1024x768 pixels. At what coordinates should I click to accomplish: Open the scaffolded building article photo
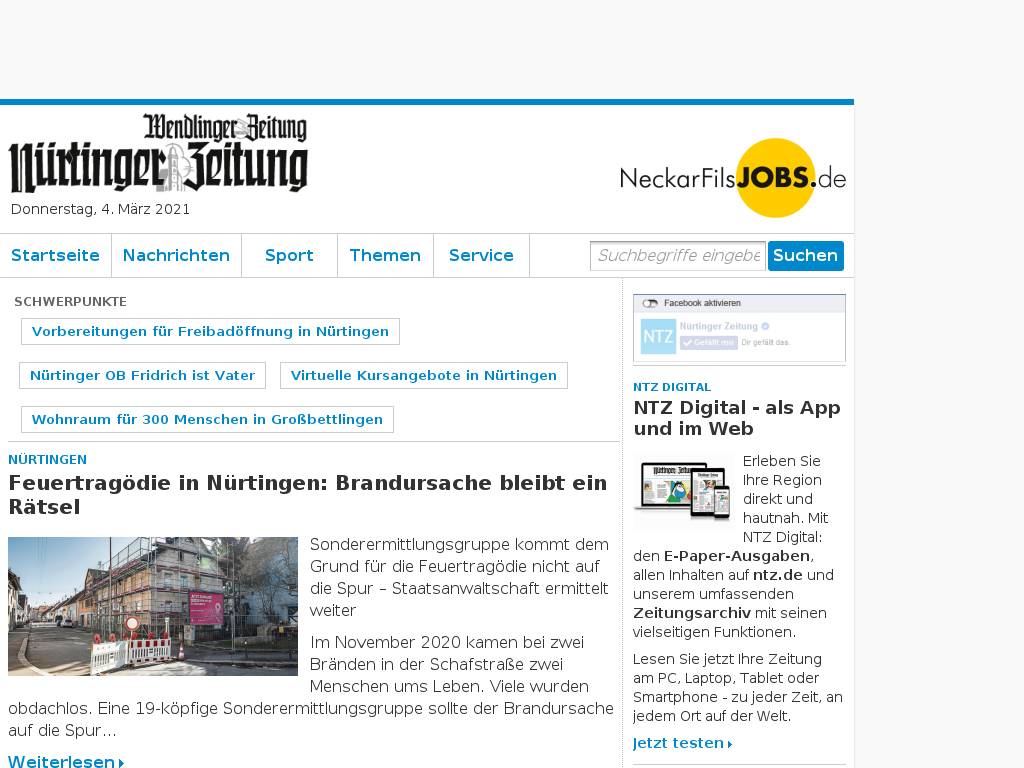click(153, 606)
